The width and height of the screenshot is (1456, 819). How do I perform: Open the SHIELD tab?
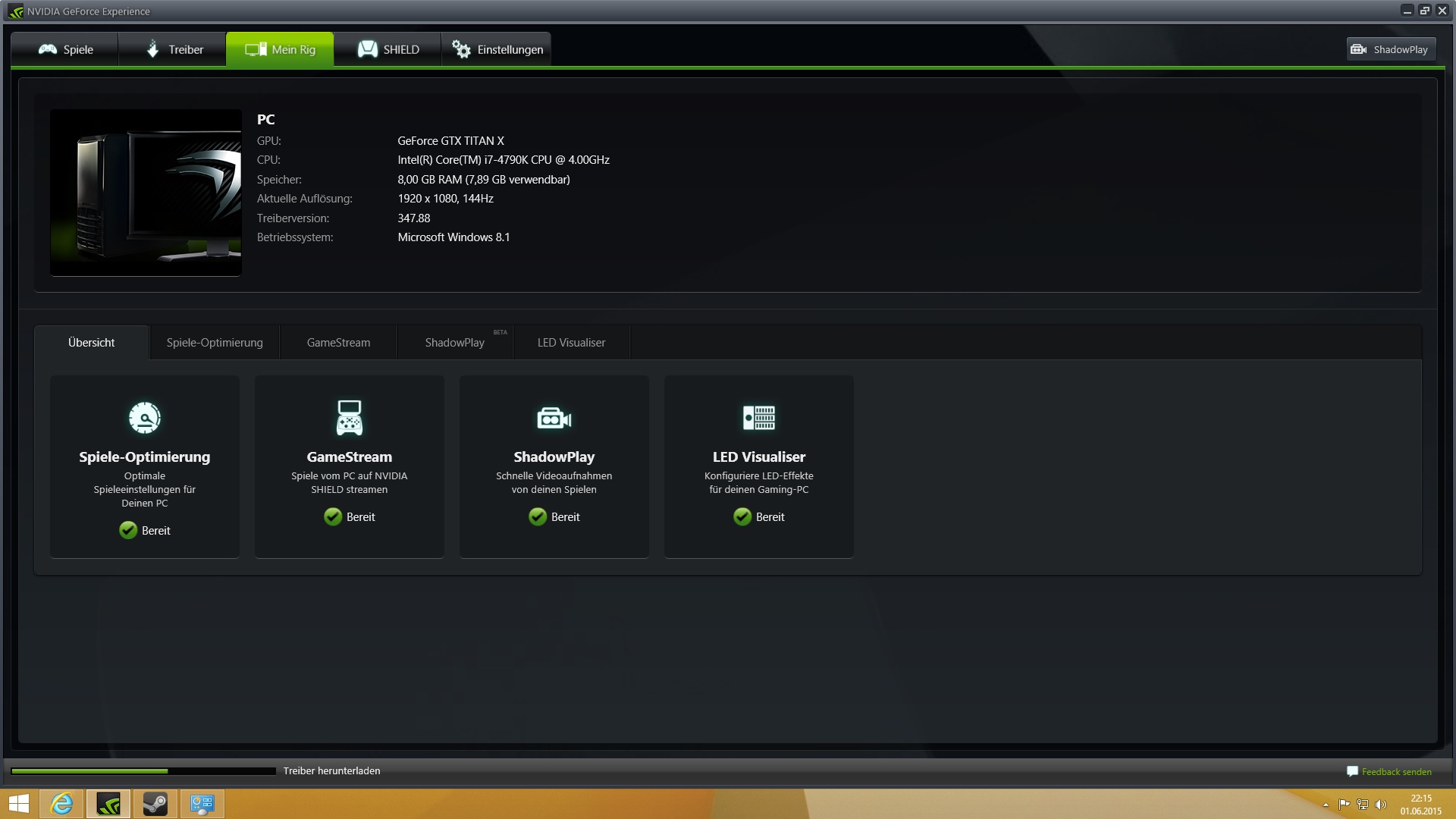tap(388, 49)
